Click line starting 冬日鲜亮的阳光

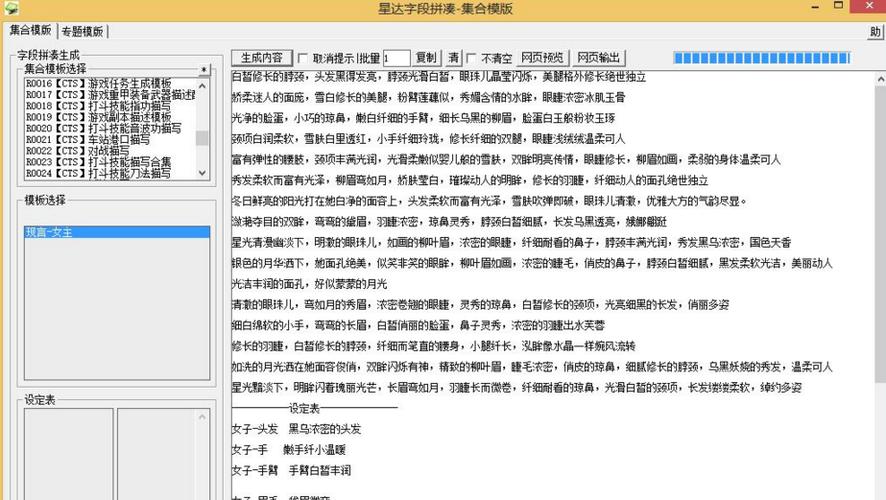pyautogui.click(x=489, y=201)
